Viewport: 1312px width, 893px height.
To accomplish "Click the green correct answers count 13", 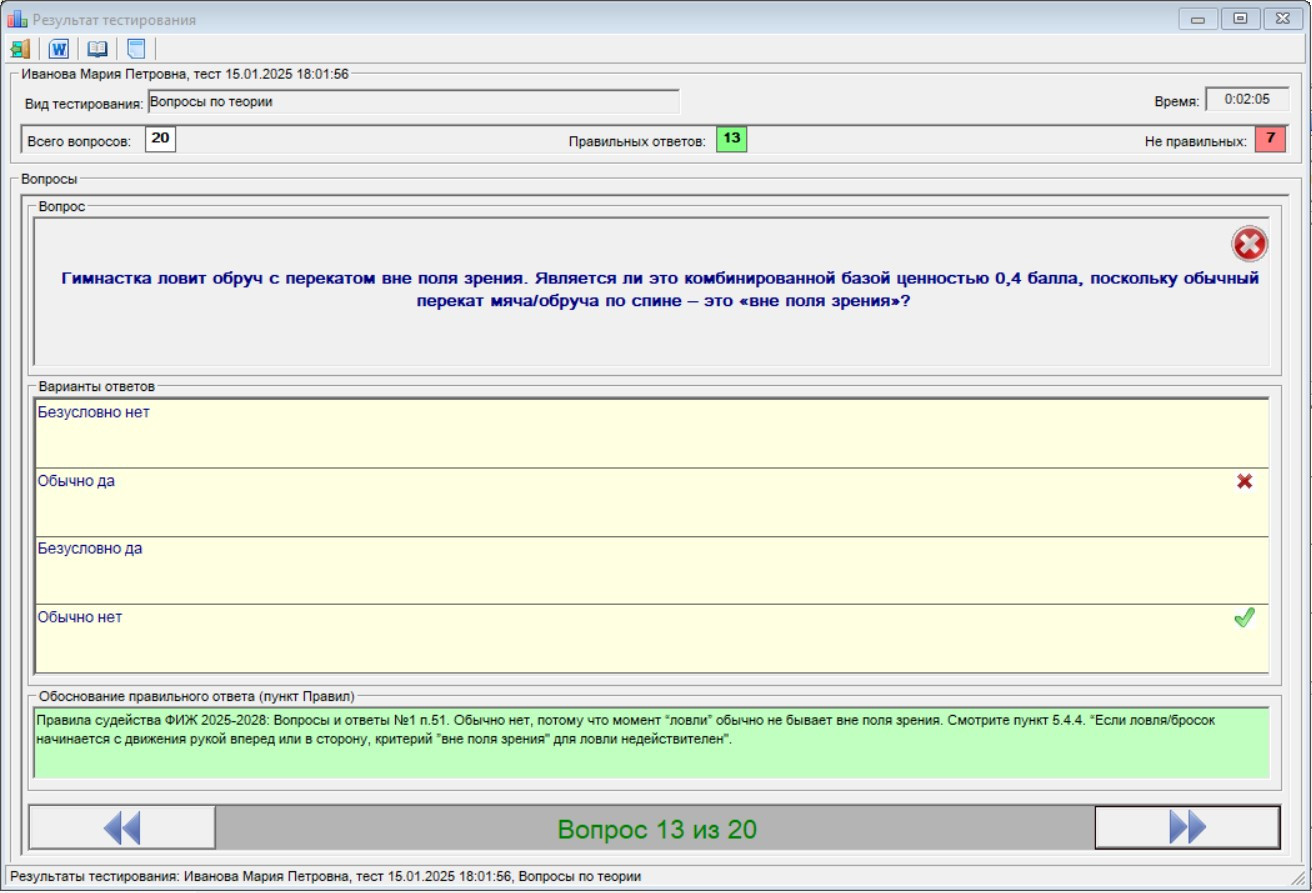I will [x=731, y=139].
